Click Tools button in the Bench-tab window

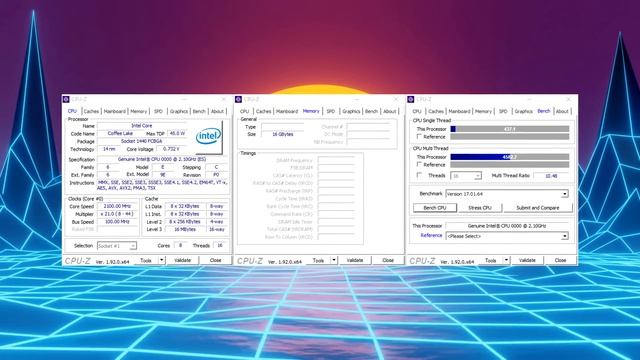[491, 260]
